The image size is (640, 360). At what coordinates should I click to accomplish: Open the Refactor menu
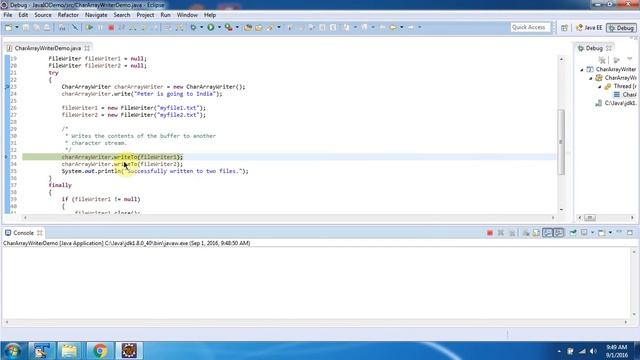(68, 15)
